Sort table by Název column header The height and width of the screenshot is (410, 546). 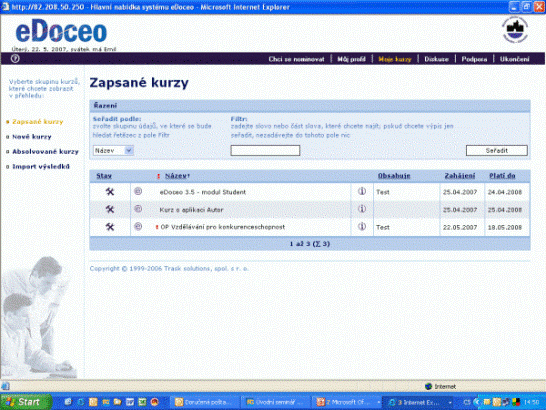176,176
